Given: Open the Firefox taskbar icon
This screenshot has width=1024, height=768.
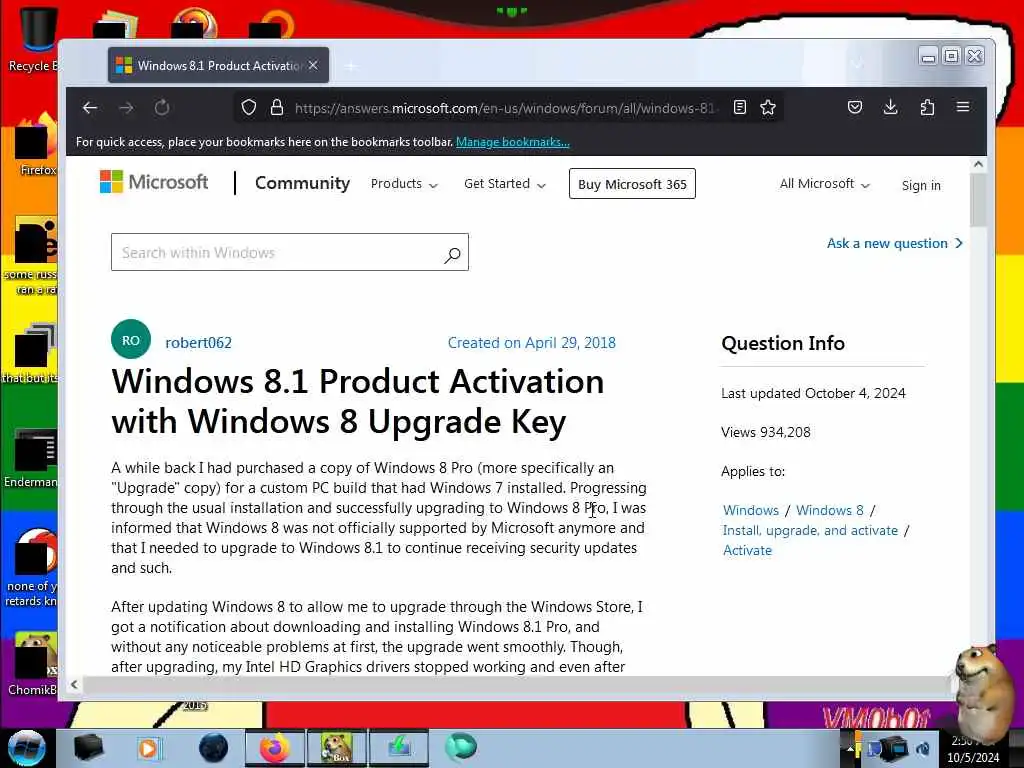Looking at the screenshot, I should (274, 748).
